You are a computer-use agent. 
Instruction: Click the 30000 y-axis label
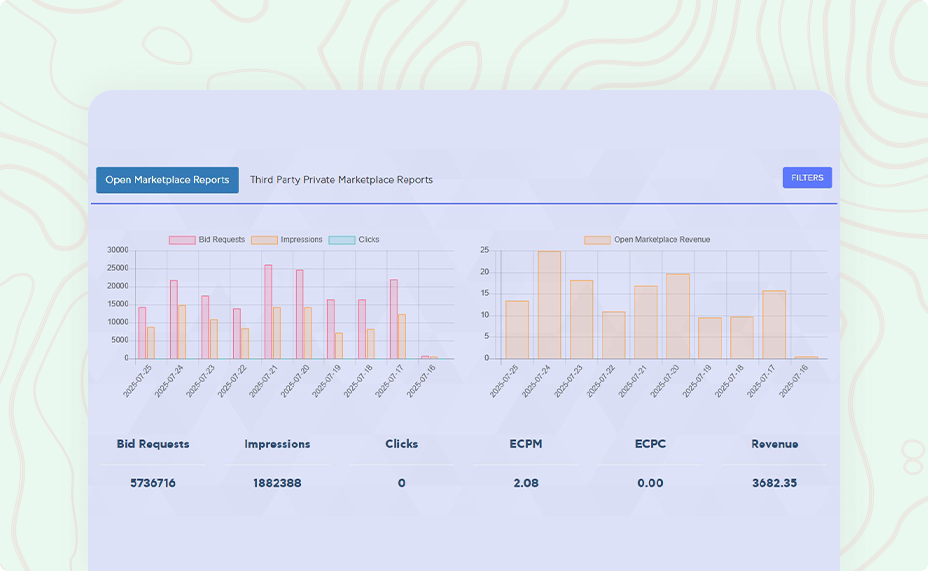(118, 250)
